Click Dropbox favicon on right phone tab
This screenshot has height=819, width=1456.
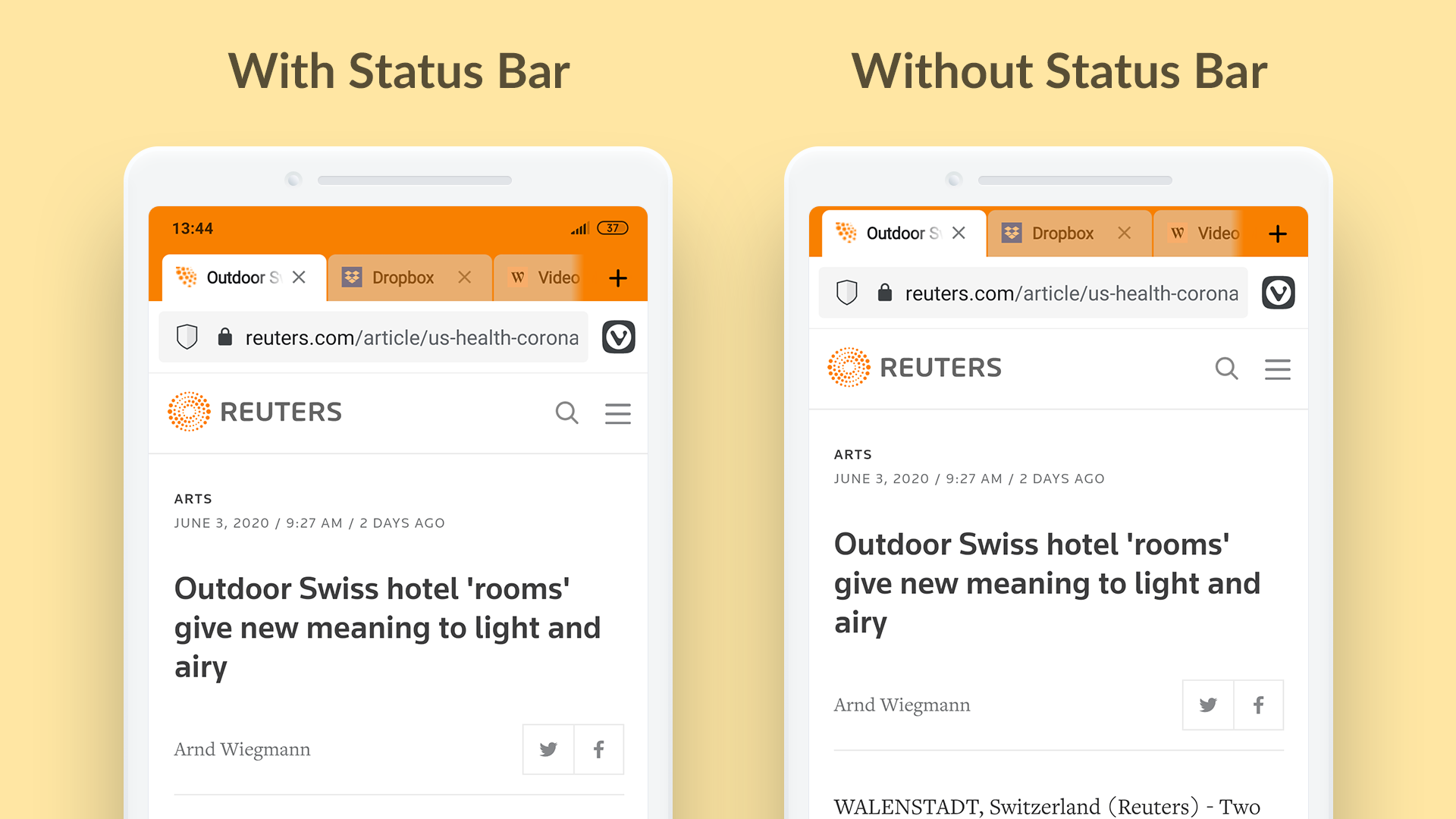1012,233
